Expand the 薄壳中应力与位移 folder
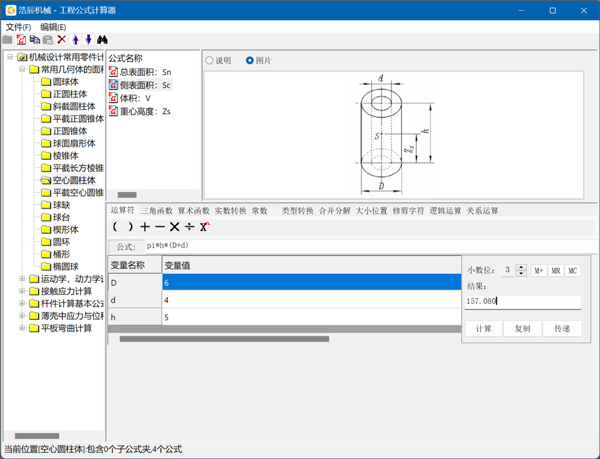This screenshot has width=600, height=459. 22,316
